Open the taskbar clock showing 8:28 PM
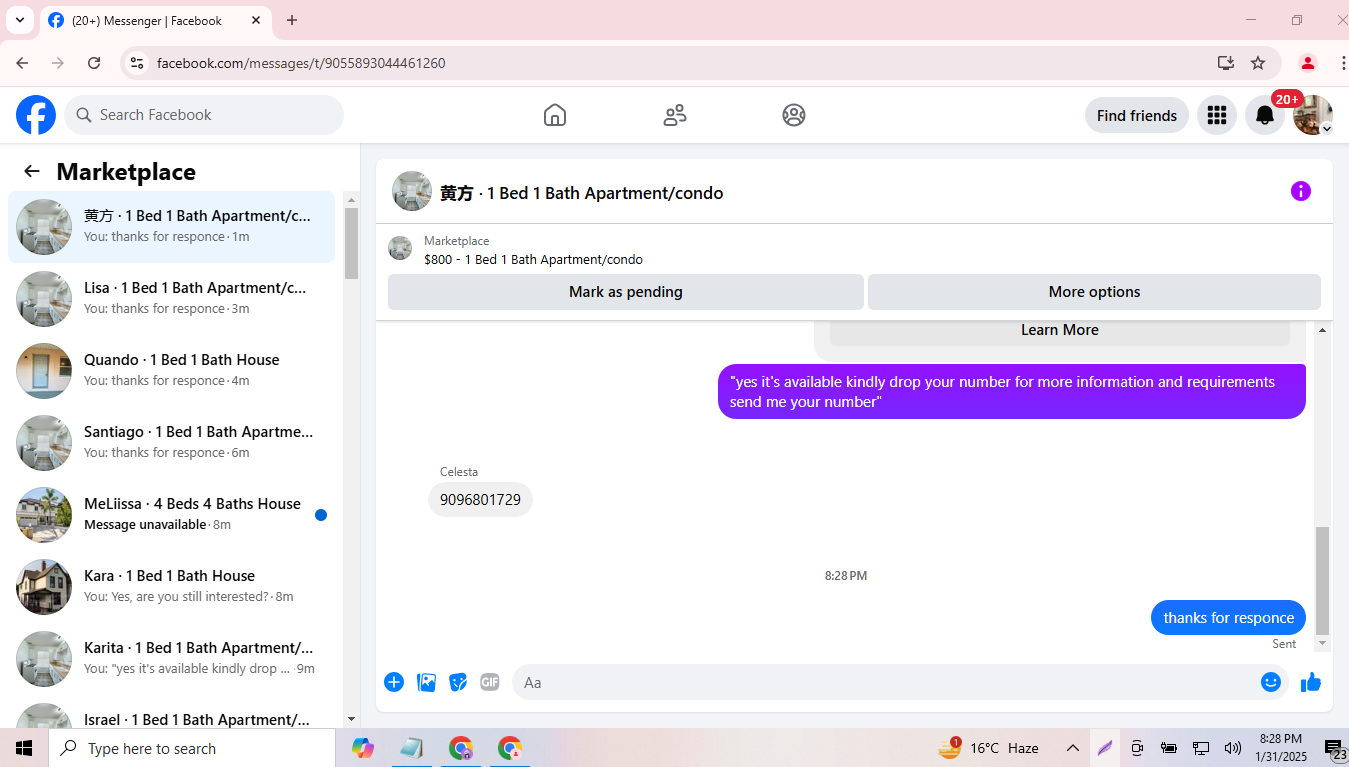1349x767 pixels. (x=1281, y=748)
